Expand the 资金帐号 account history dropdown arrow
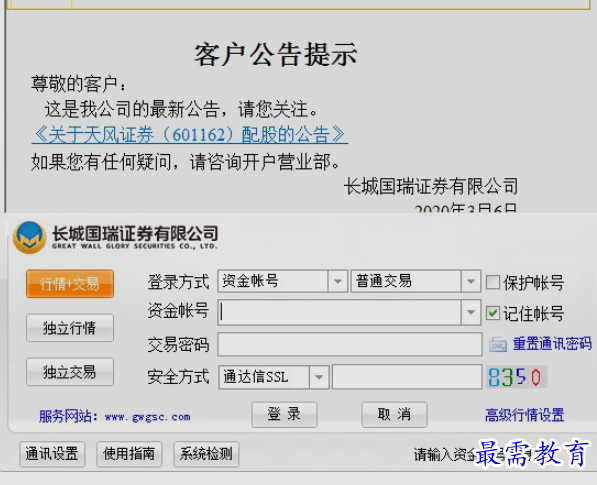Viewport: 597px width, 485px height. (x=471, y=312)
